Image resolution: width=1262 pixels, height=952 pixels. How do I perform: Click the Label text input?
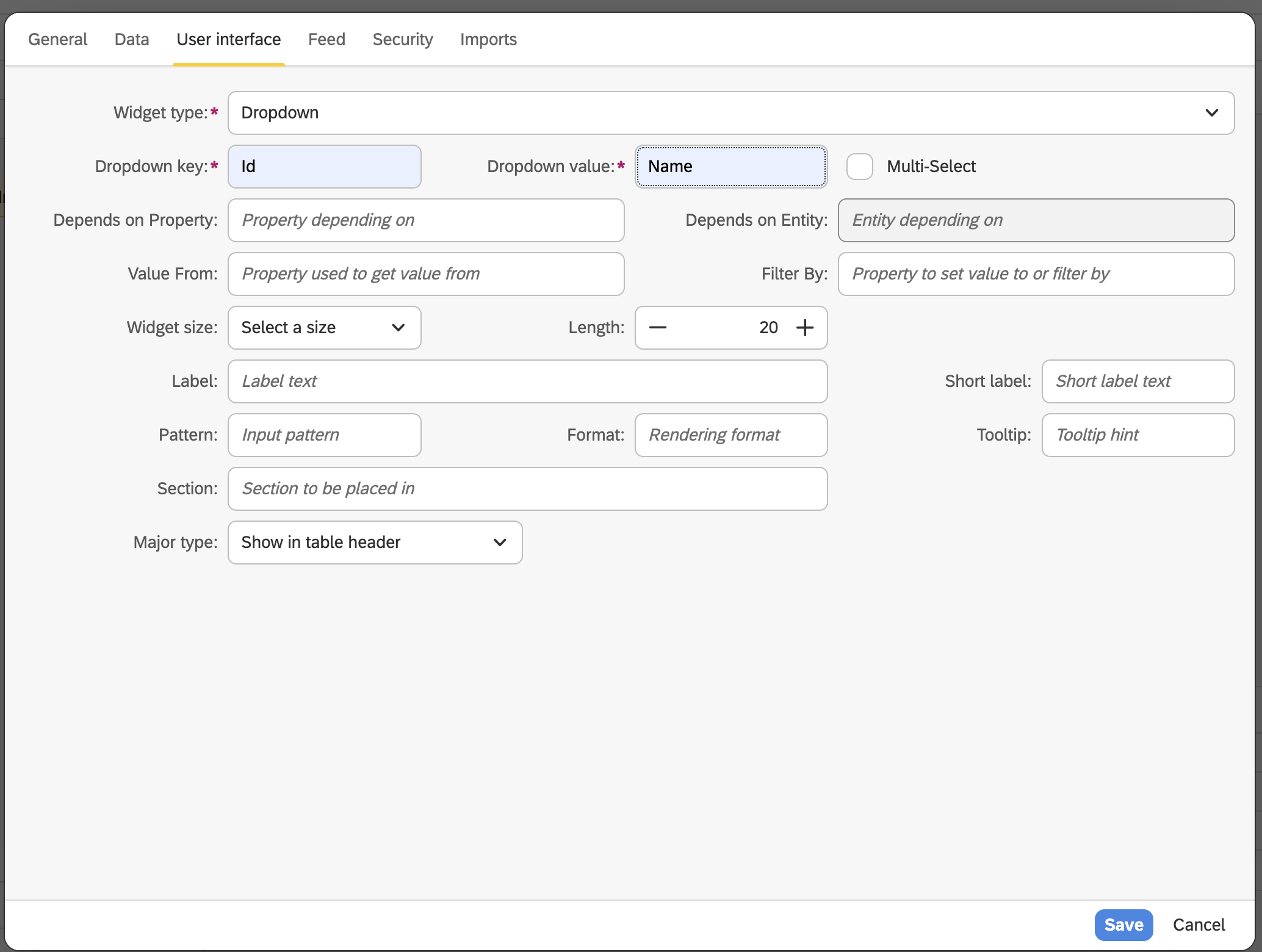point(528,381)
